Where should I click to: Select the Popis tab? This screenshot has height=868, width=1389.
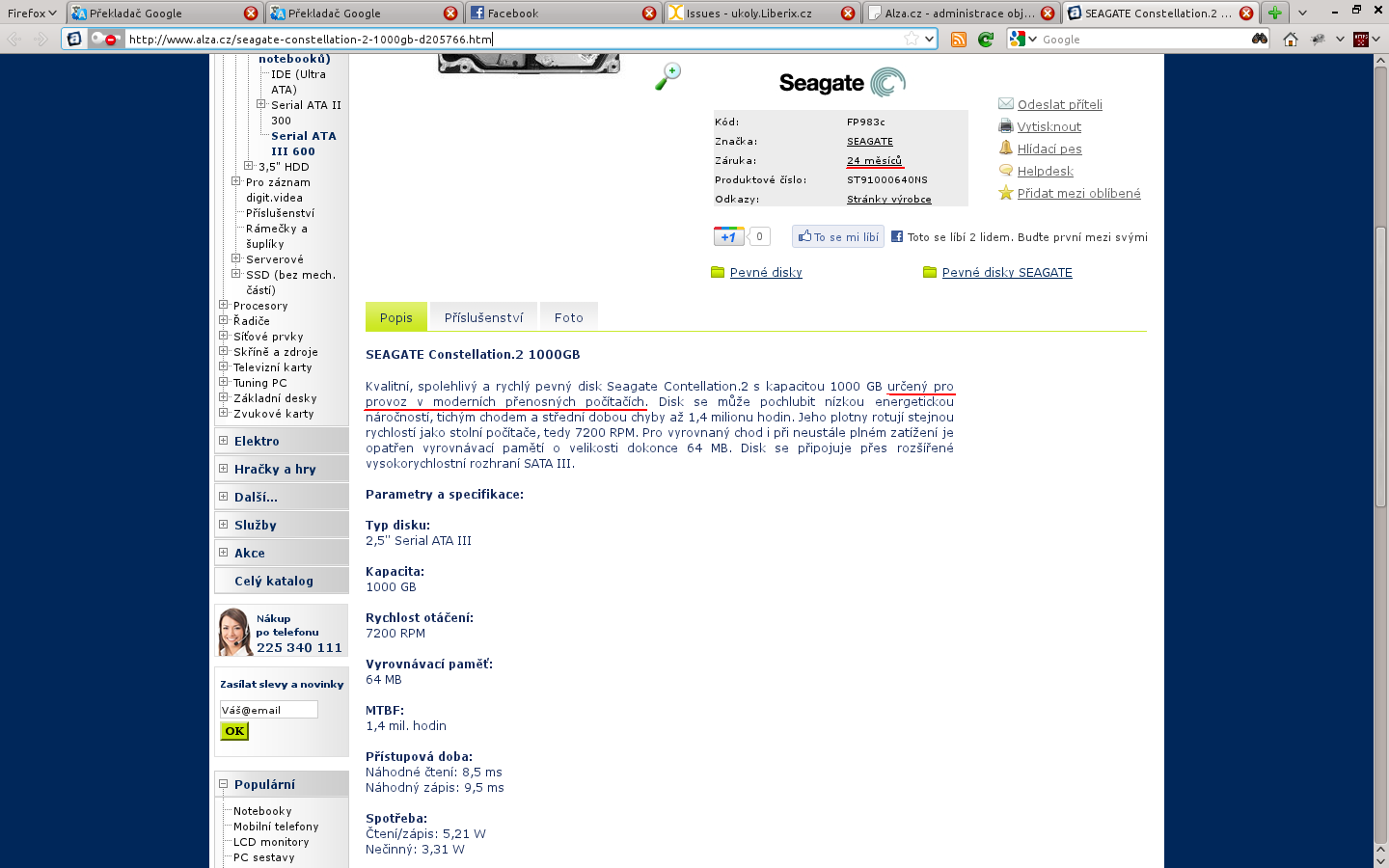tap(395, 317)
